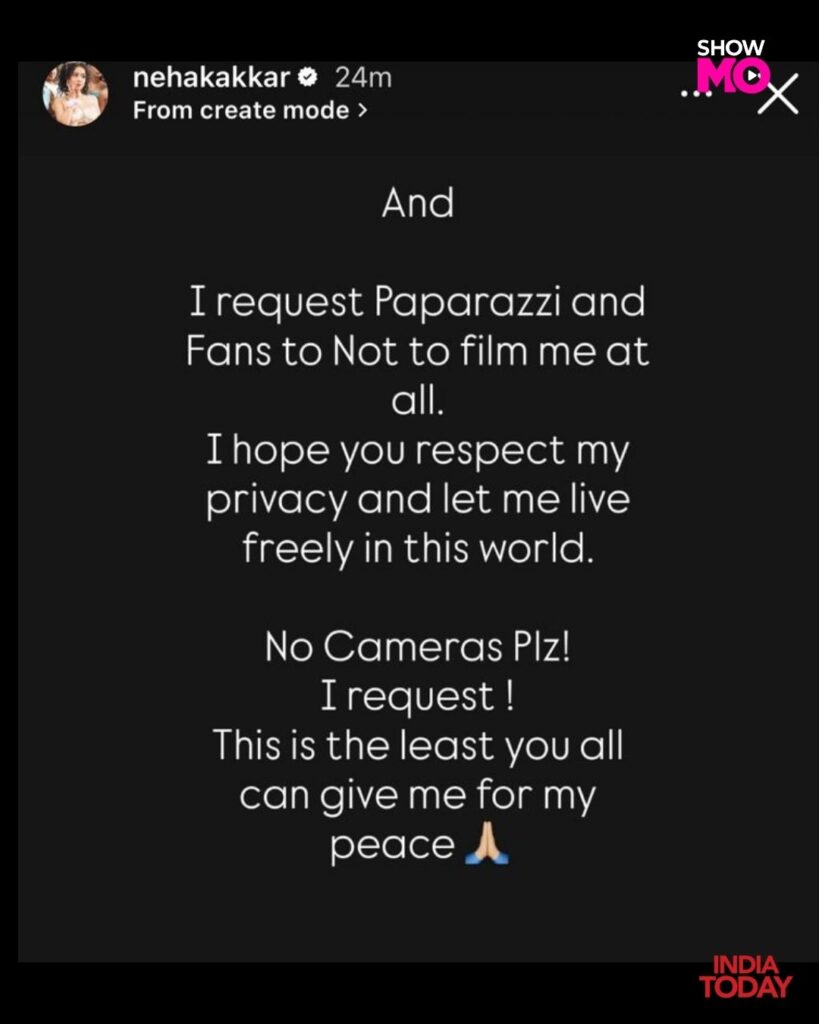
Task: Tap the word peace before the emoji
Action: tap(392, 846)
